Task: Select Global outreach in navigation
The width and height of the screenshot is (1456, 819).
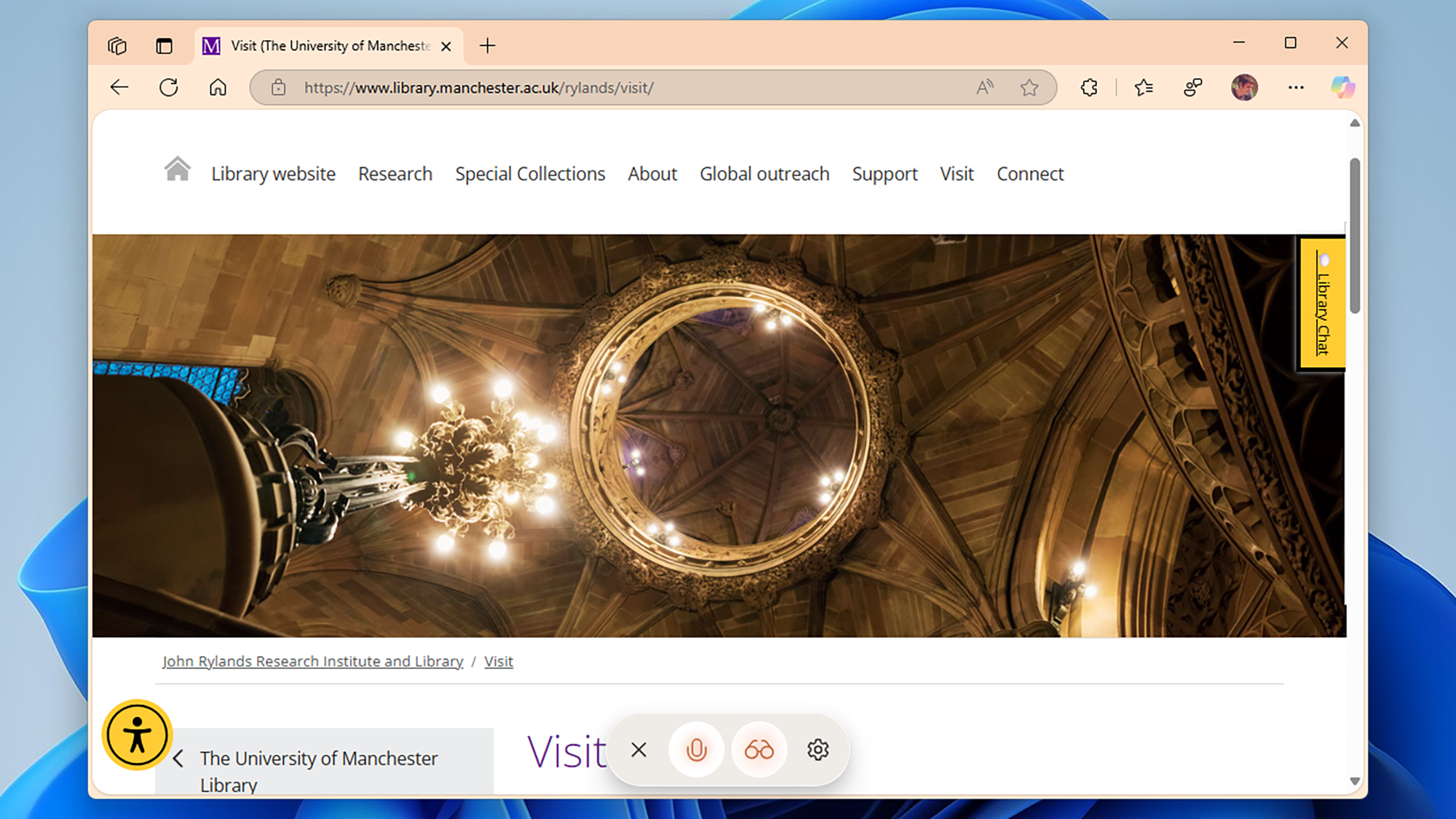Action: click(764, 174)
